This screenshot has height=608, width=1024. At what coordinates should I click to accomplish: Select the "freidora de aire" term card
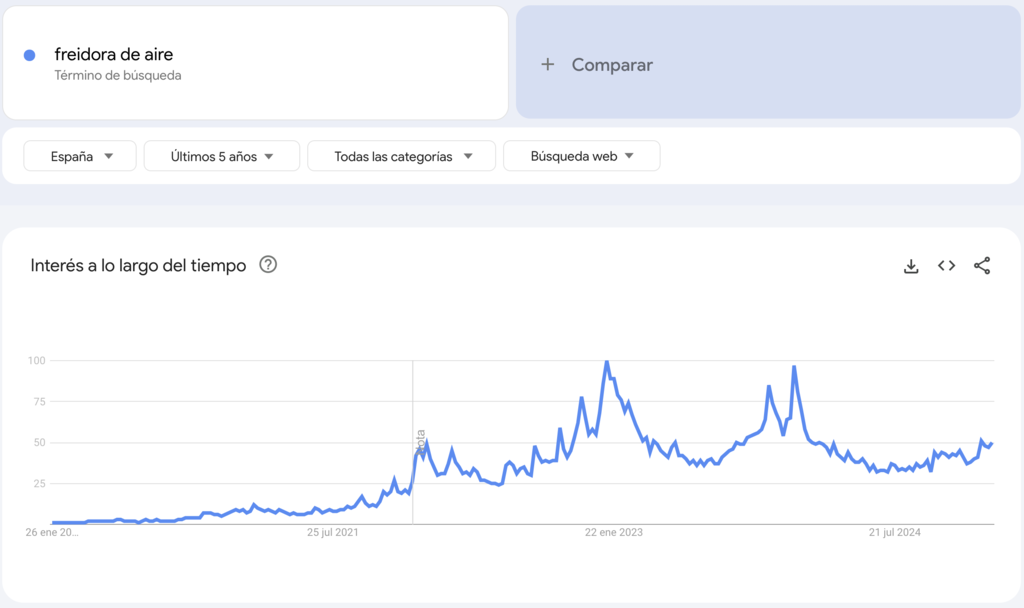tap(255, 63)
